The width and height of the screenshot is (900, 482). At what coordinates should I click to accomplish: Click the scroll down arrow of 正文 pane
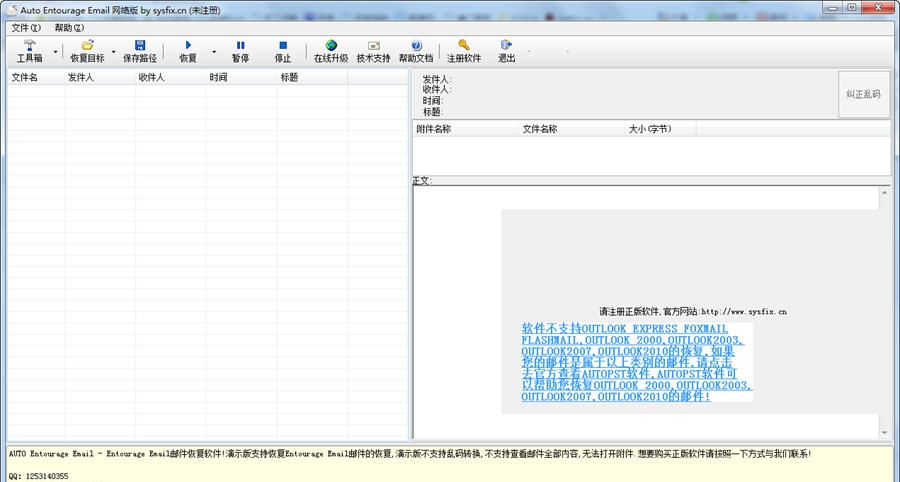pos(885,432)
